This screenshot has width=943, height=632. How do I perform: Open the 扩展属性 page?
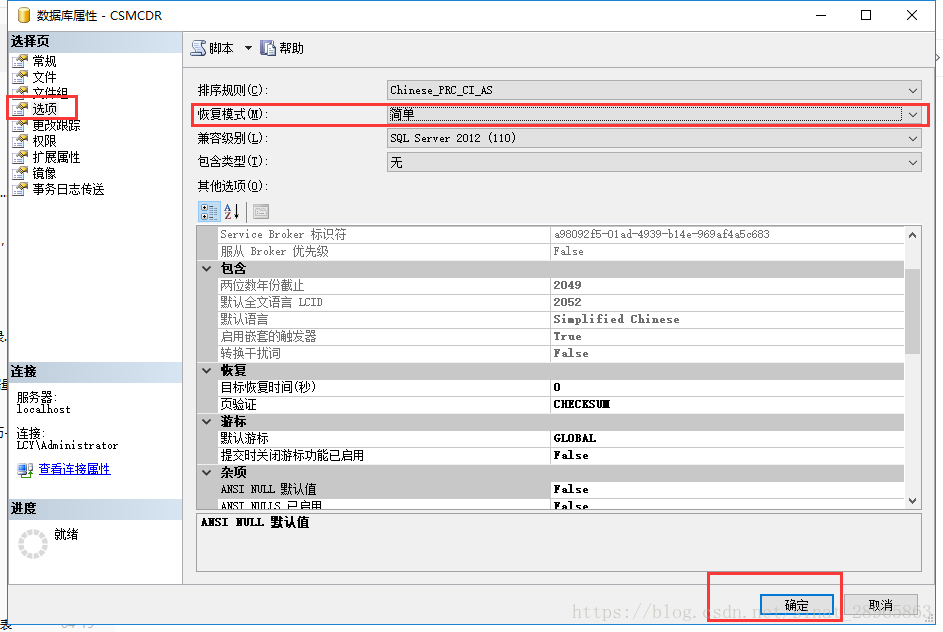click(56, 158)
